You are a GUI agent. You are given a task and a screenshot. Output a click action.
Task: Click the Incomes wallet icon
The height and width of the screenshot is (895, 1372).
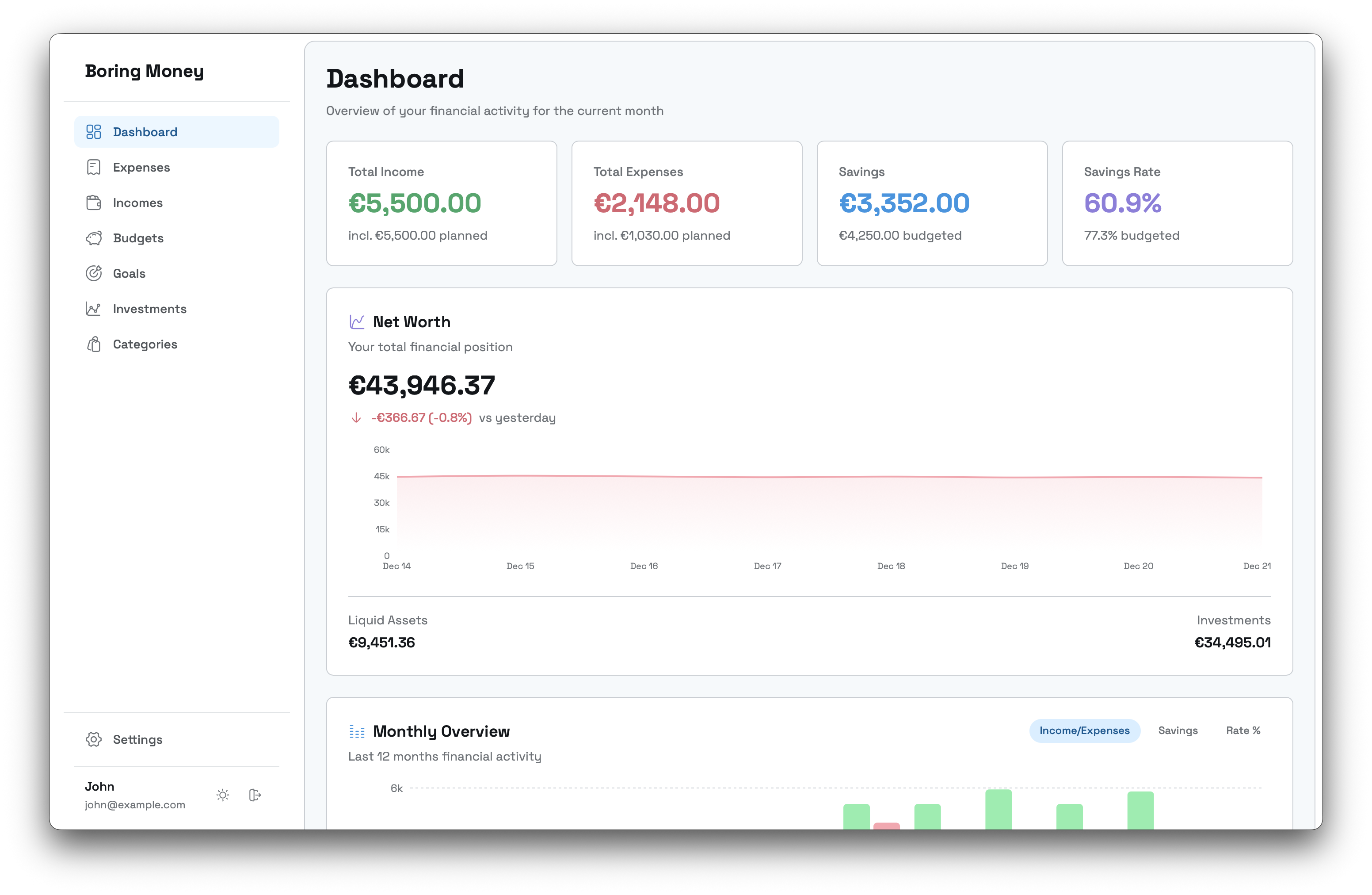click(93, 203)
